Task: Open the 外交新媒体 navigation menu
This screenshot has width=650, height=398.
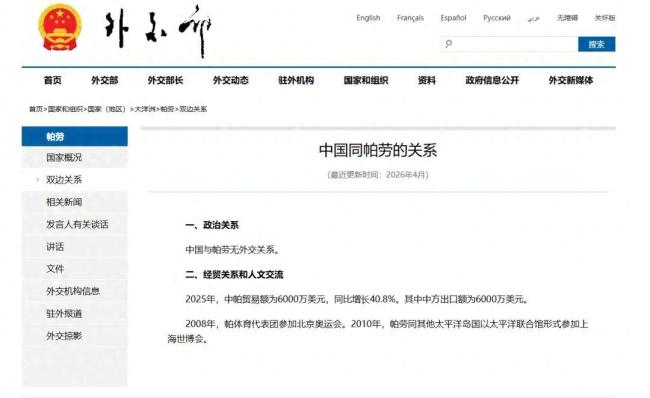Action: click(x=571, y=80)
